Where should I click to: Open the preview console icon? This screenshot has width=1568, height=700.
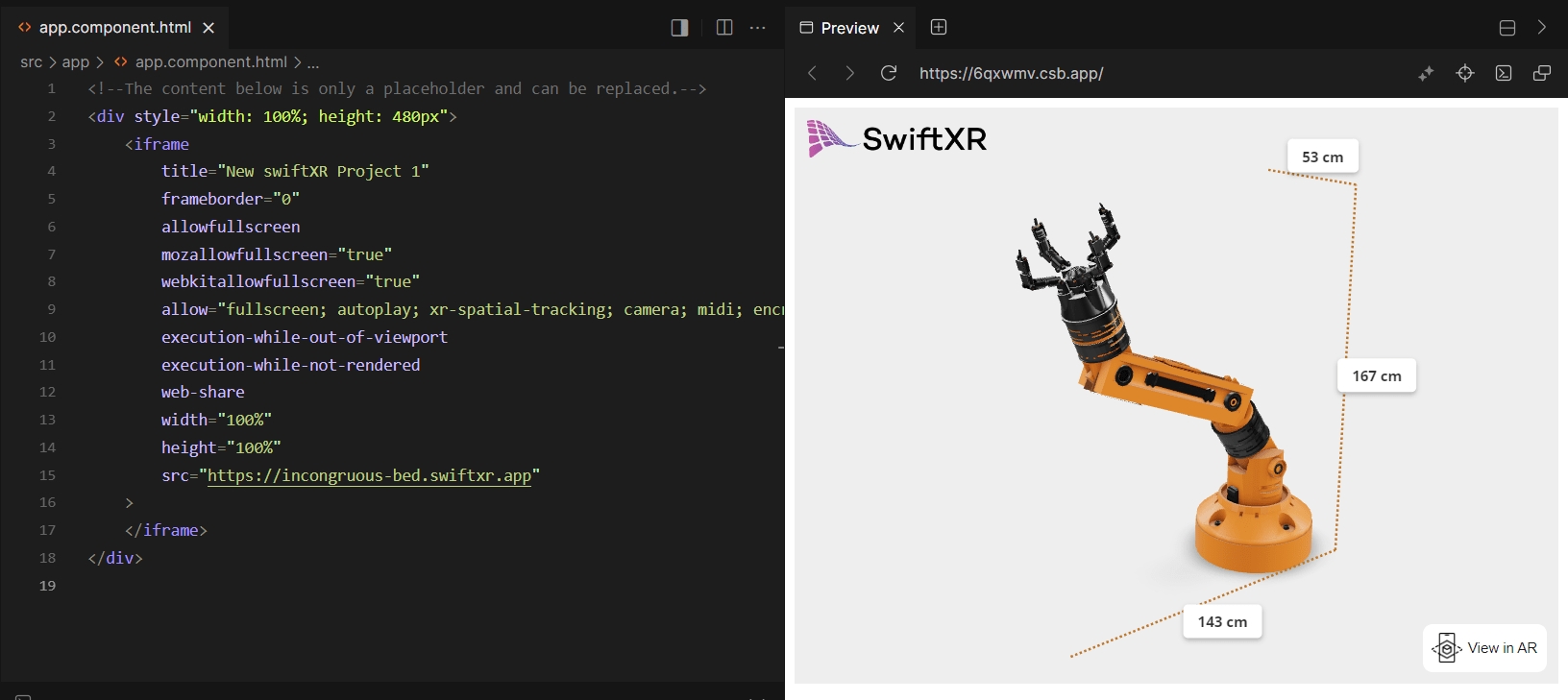[x=1504, y=73]
